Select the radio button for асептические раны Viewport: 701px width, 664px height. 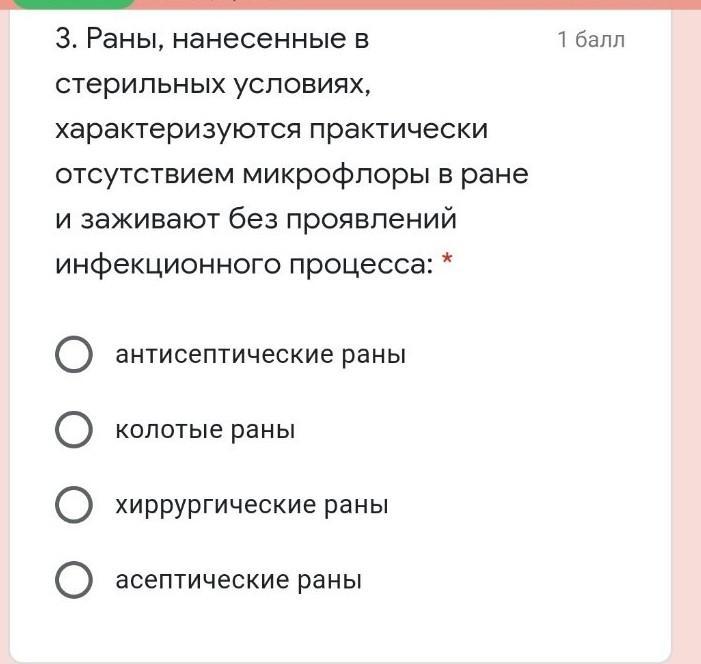(x=74, y=580)
